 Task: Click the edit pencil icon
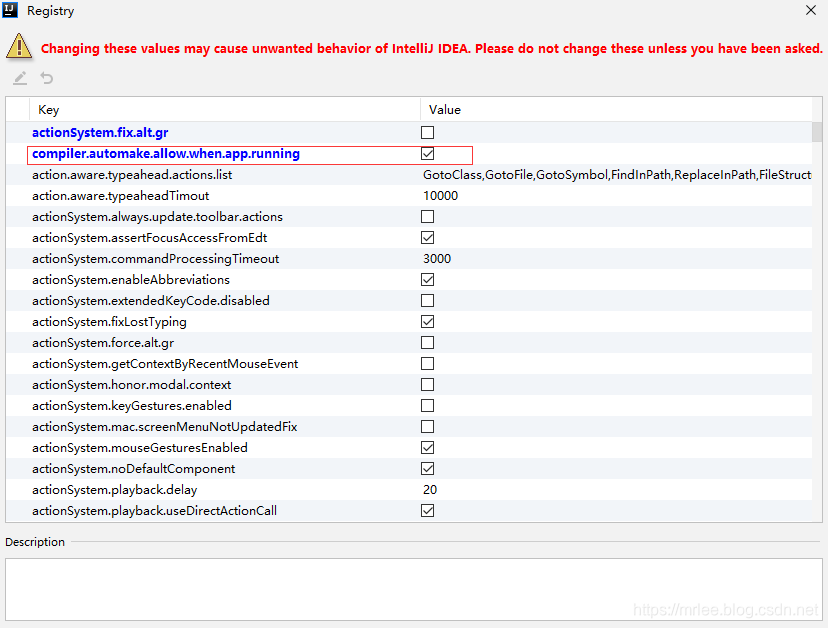(x=18, y=77)
